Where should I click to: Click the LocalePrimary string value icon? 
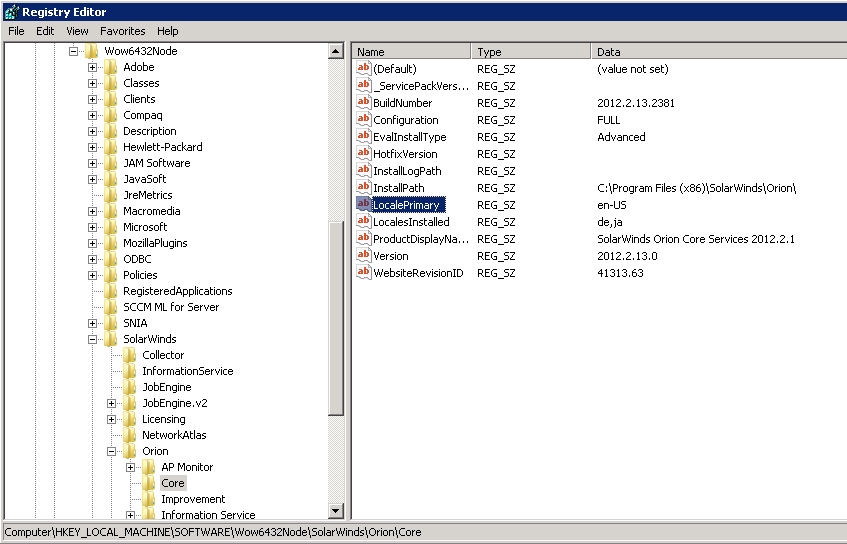point(363,204)
